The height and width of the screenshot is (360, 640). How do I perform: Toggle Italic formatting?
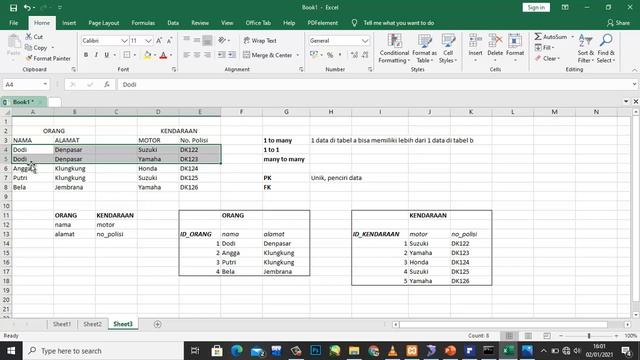[96, 55]
